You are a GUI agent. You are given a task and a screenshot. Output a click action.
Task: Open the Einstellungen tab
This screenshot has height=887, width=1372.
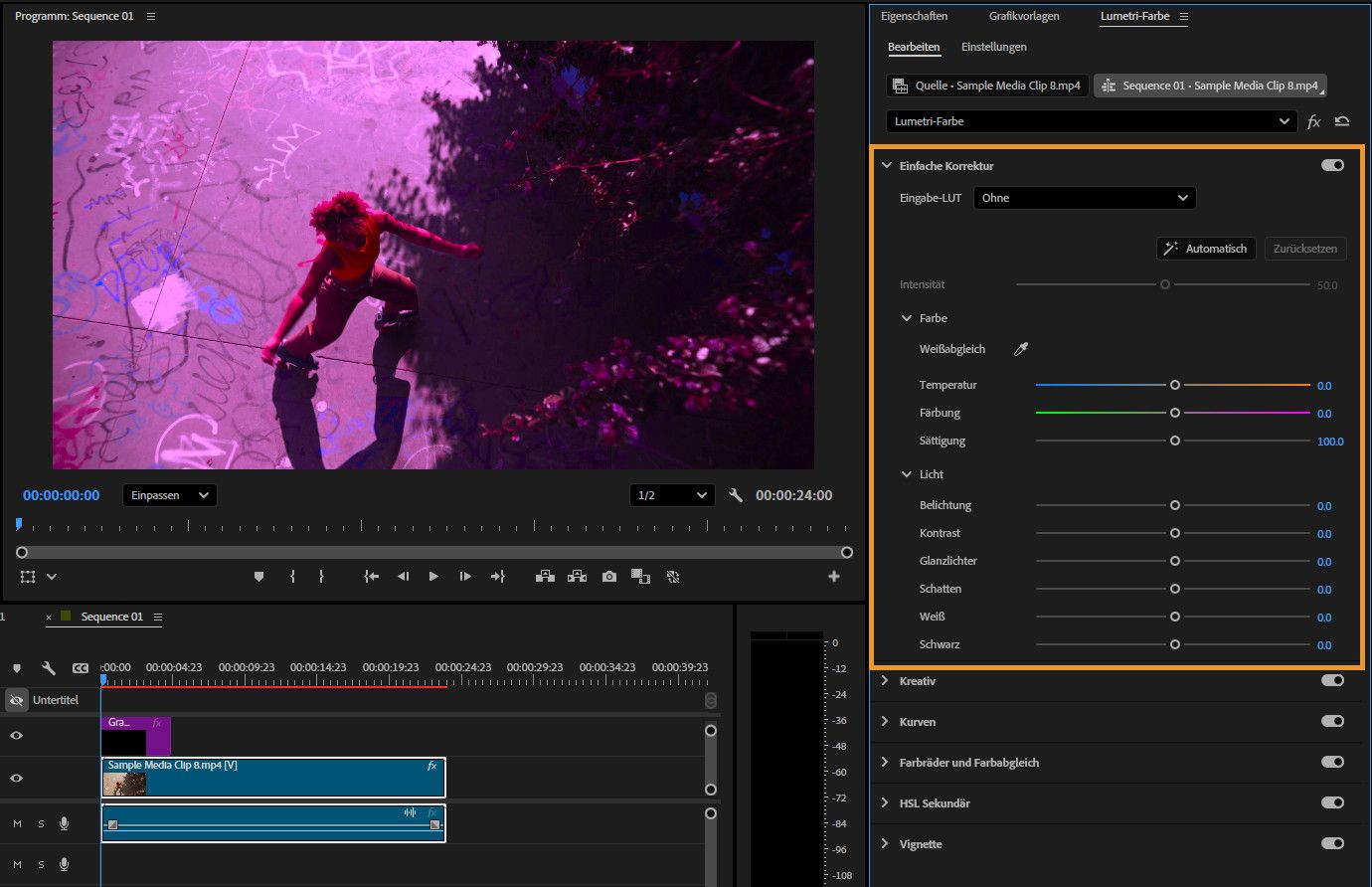tap(993, 47)
